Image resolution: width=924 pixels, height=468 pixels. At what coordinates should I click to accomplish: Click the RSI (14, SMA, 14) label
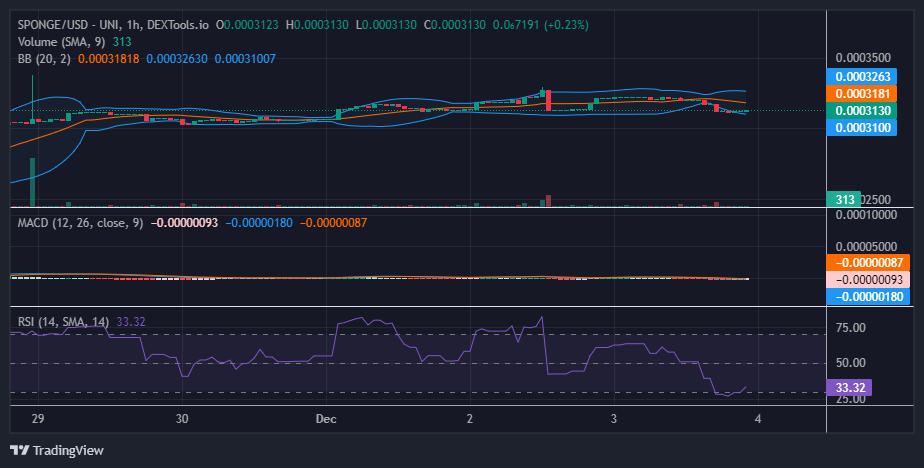[64, 322]
